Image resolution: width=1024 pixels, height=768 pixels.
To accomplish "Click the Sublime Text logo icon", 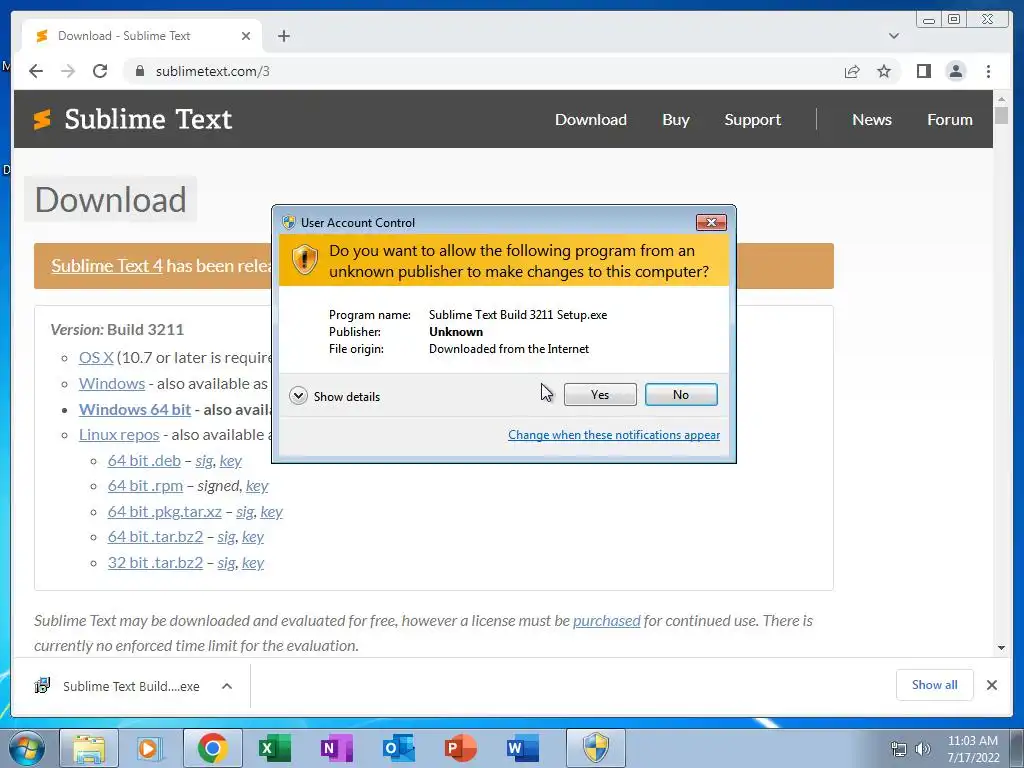I will tap(42, 120).
